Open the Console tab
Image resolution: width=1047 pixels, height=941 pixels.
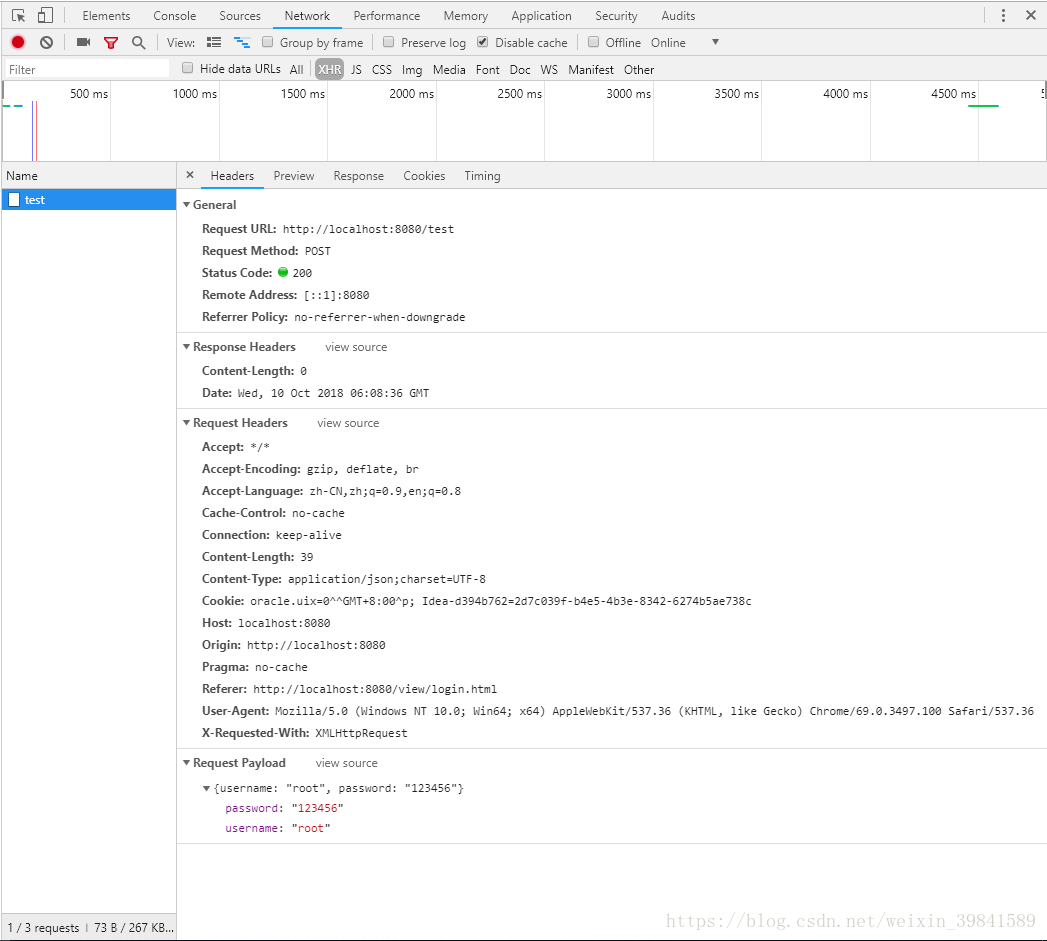tap(174, 15)
